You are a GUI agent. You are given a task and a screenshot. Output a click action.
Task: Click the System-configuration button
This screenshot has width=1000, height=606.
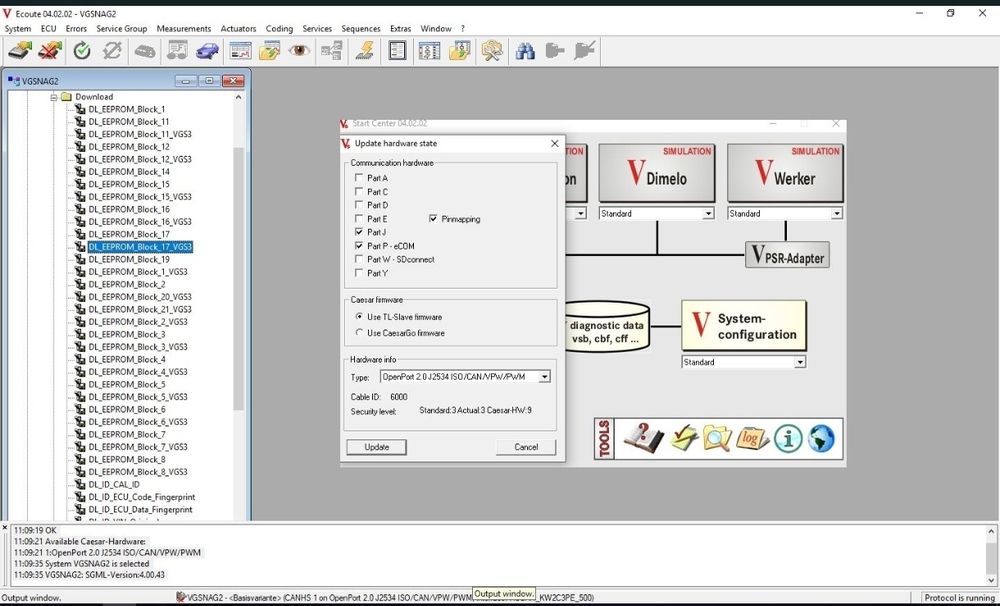744,326
